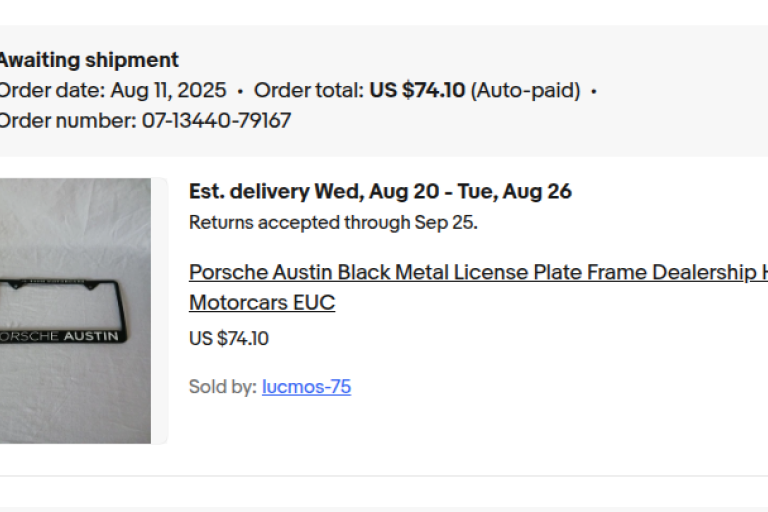
Task: Click the horizontal divider below the order item
Action: [384, 475]
